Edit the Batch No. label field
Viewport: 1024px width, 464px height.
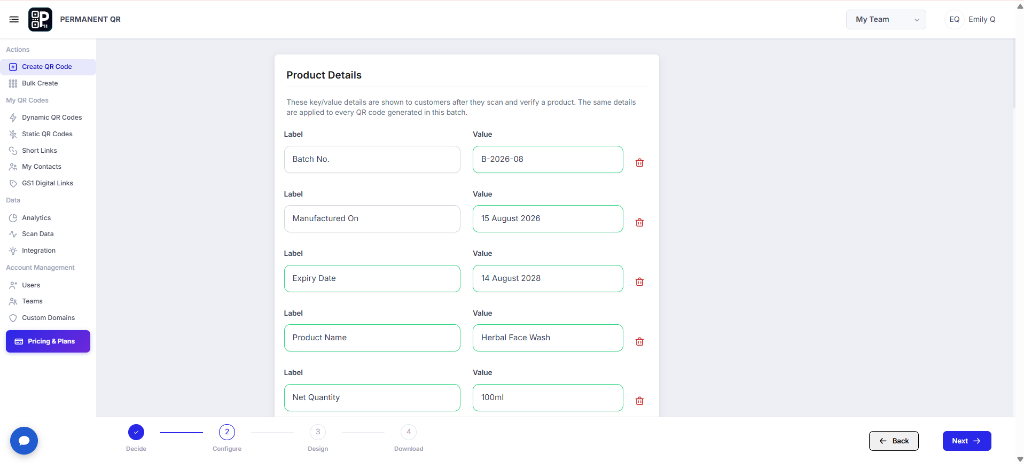(x=372, y=159)
